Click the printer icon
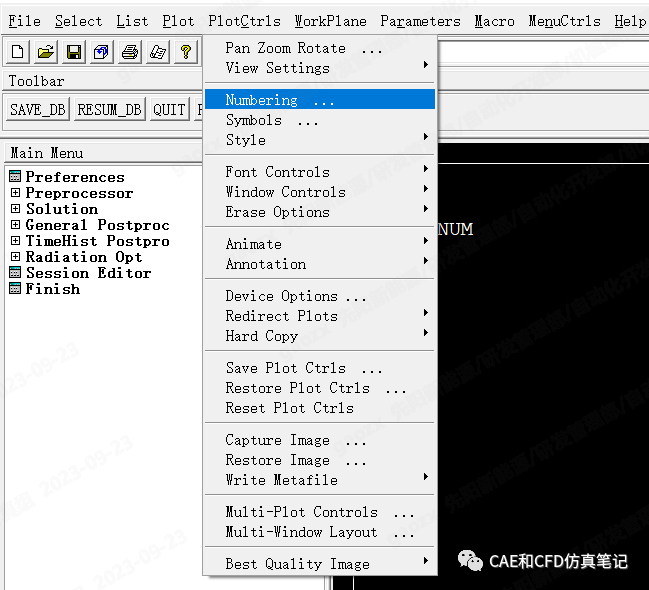 (x=130, y=52)
